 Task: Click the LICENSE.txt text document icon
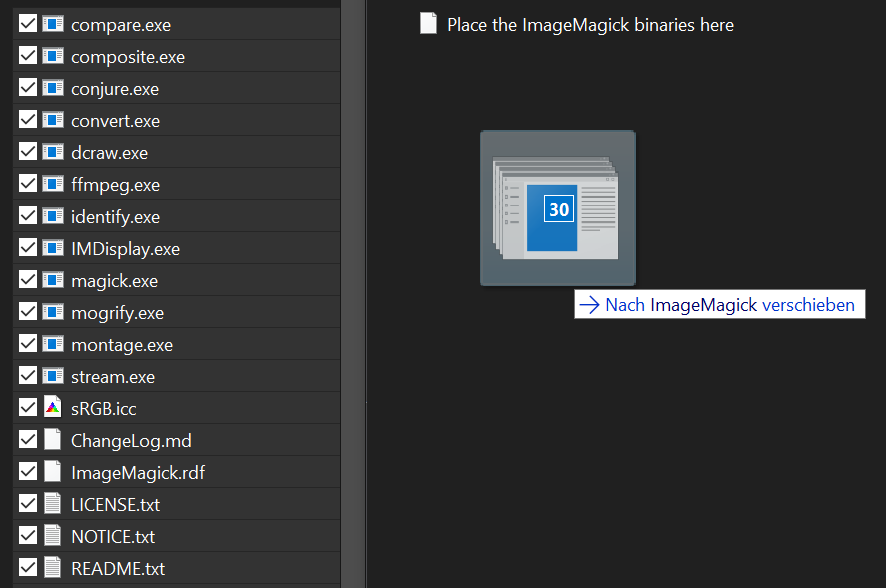[53, 503]
